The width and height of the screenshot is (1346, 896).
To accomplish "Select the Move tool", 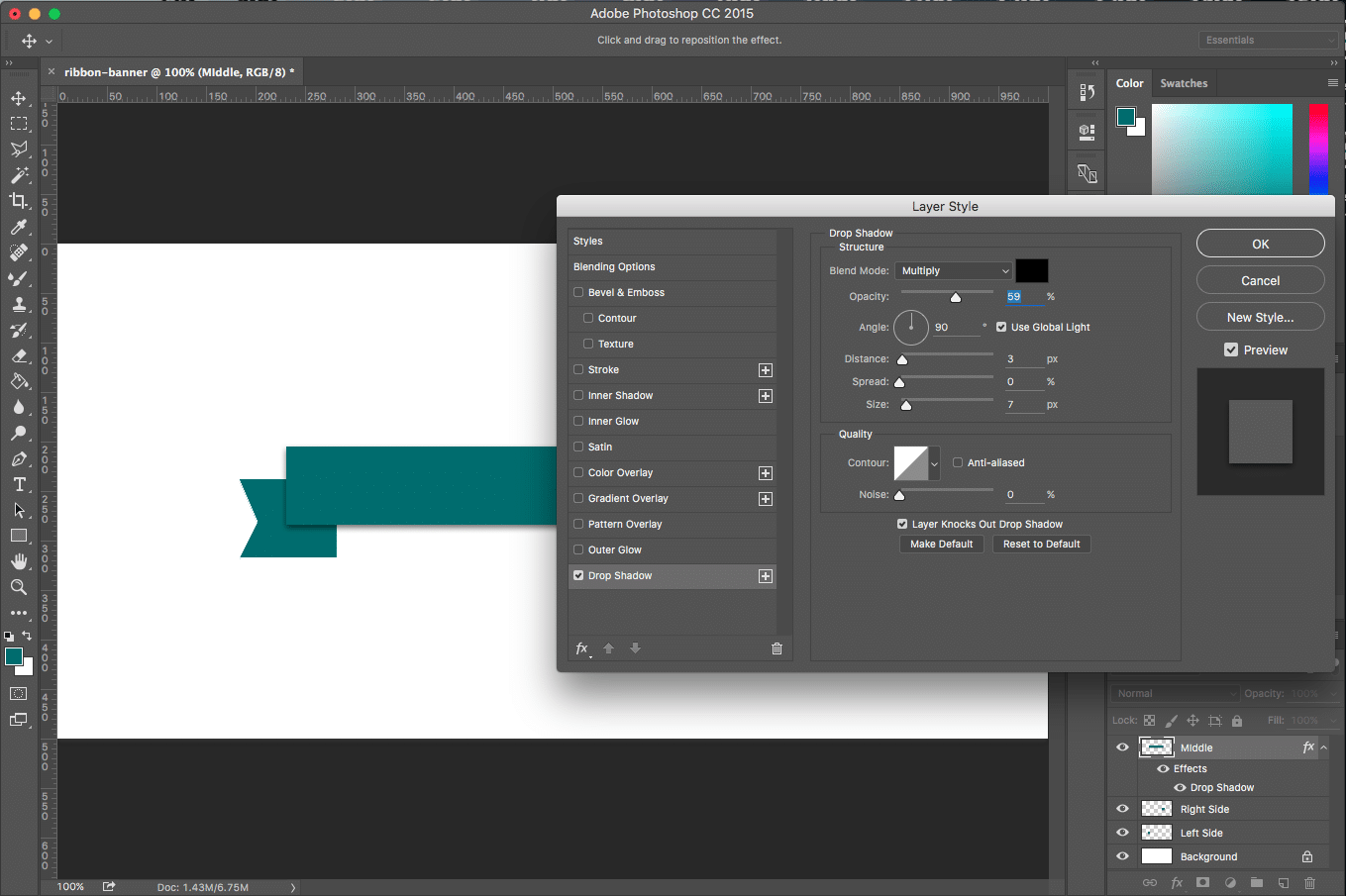I will [18, 97].
